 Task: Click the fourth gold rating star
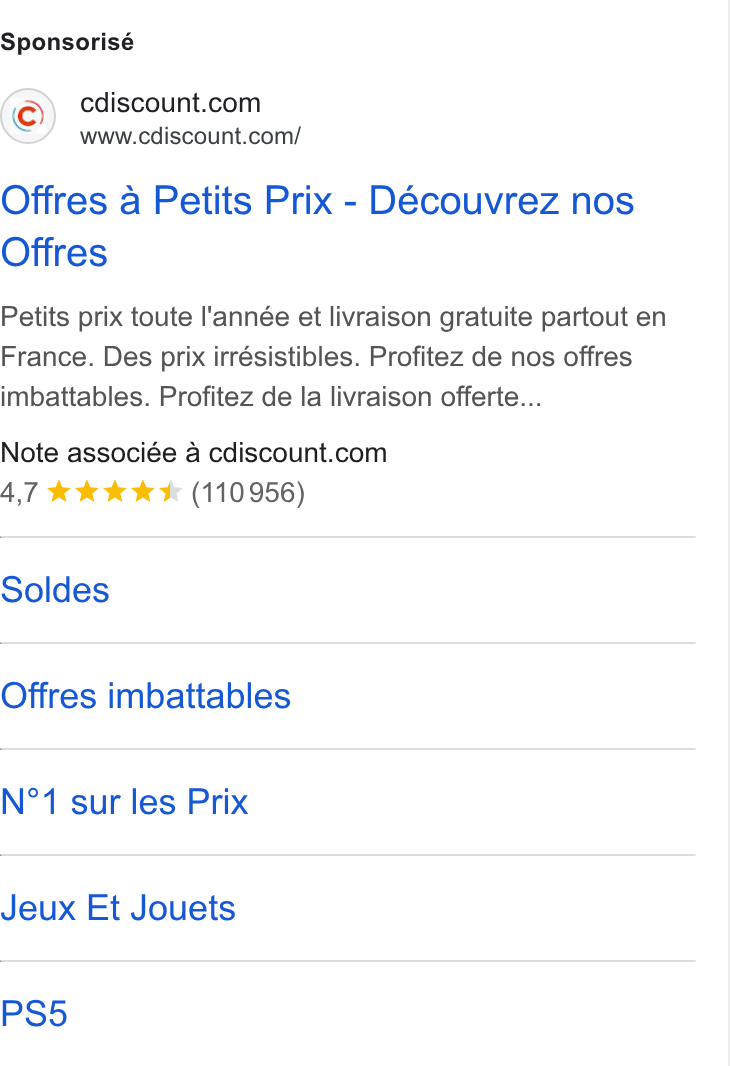[x=143, y=492]
